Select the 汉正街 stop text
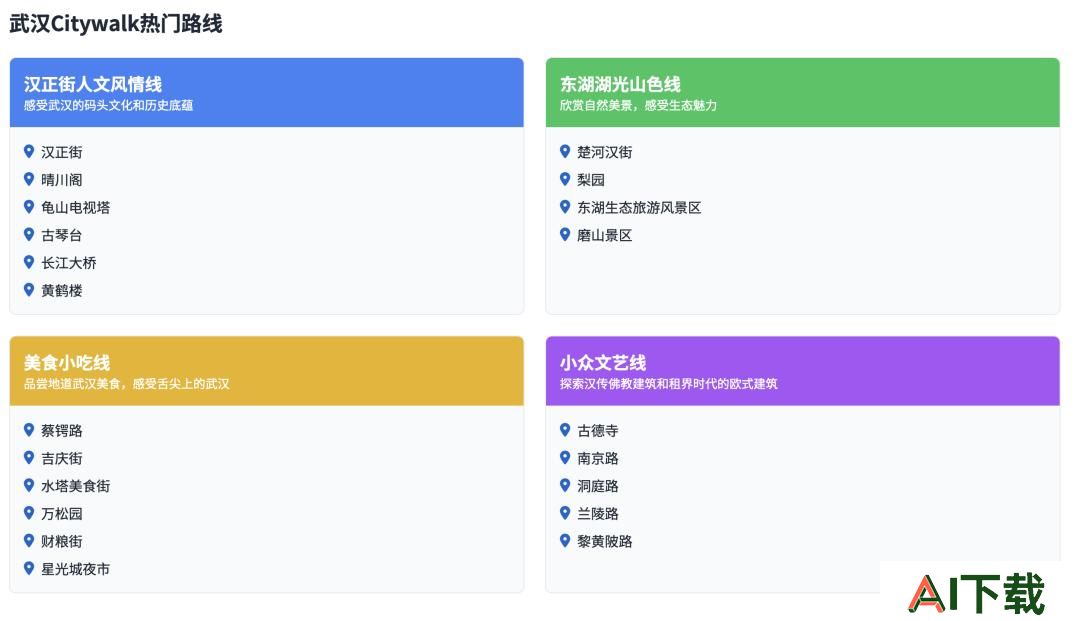This screenshot has width=1080, height=621. click(61, 152)
